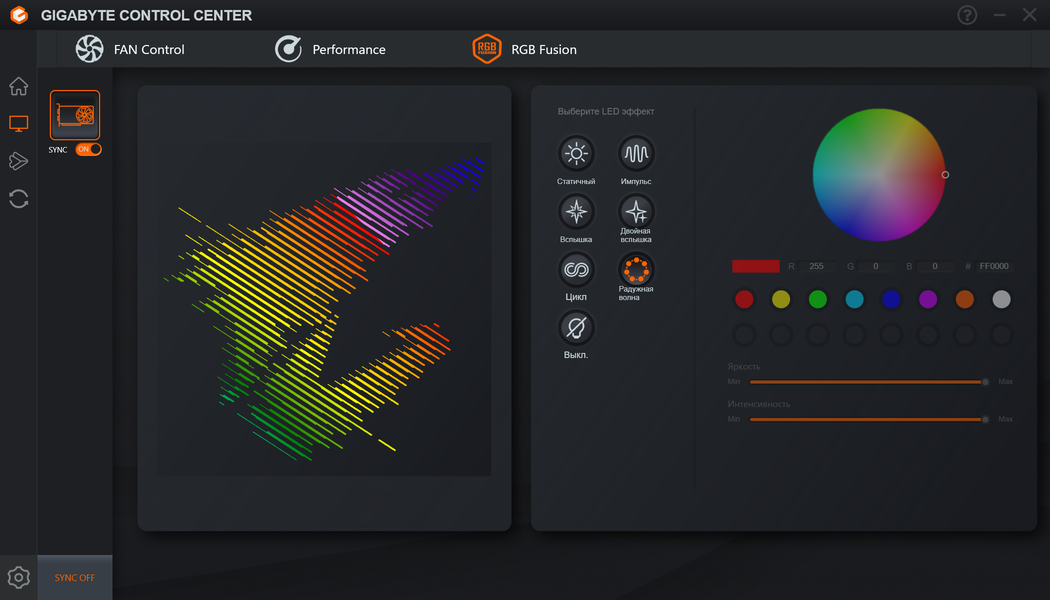The height and width of the screenshot is (600, 1050).
Task: Open the paper-plane sidebar icon
Action: click(x=19, y=161)
